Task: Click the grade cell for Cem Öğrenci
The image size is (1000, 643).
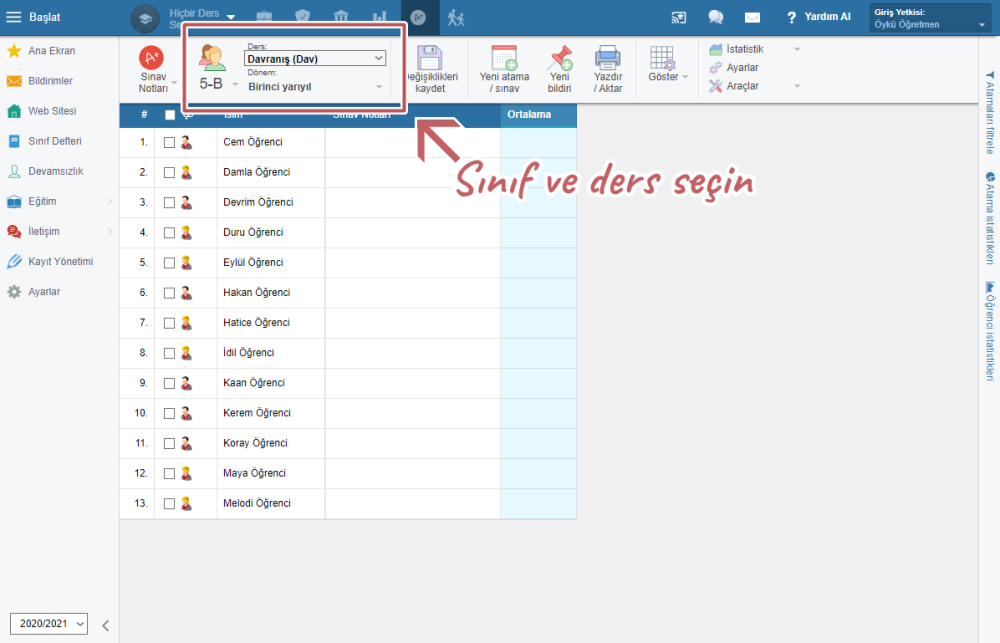Action: pos(413,143)
